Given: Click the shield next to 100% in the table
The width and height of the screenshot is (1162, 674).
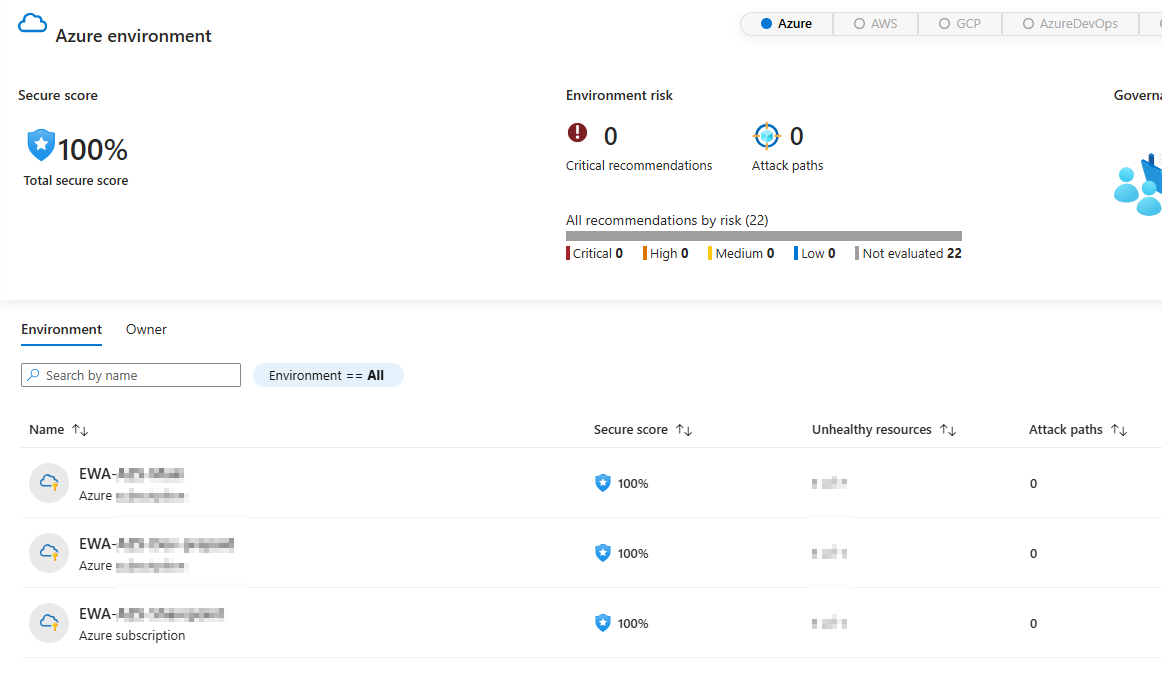Looking at the screenshot, I should click(602, 482).
